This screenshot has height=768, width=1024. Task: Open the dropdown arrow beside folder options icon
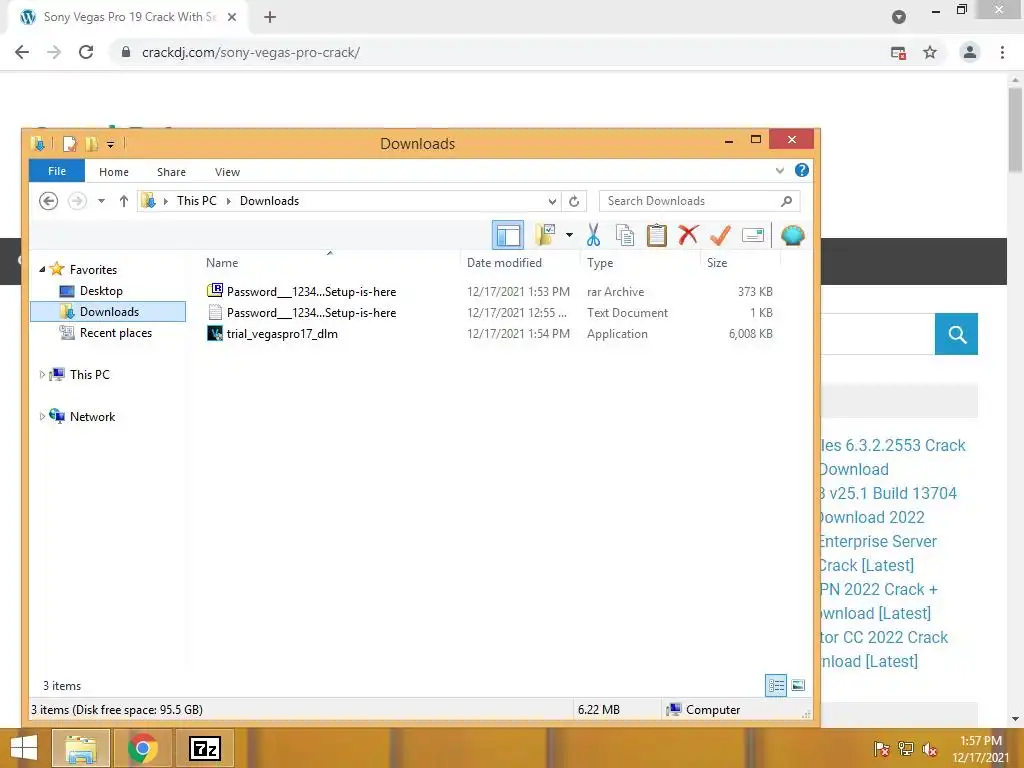569,235
